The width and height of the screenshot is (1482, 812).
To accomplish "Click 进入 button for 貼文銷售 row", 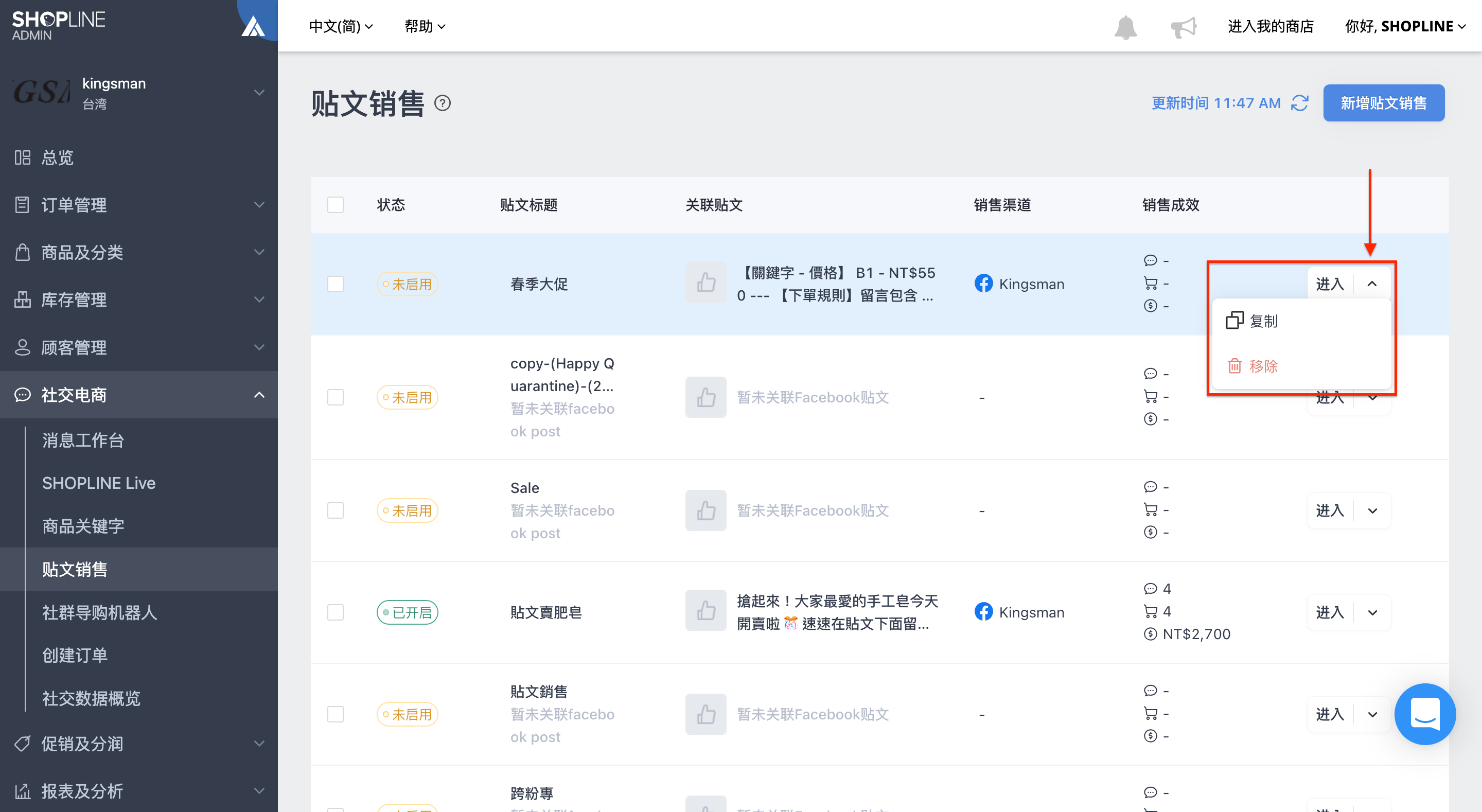I will point(1330,714).
